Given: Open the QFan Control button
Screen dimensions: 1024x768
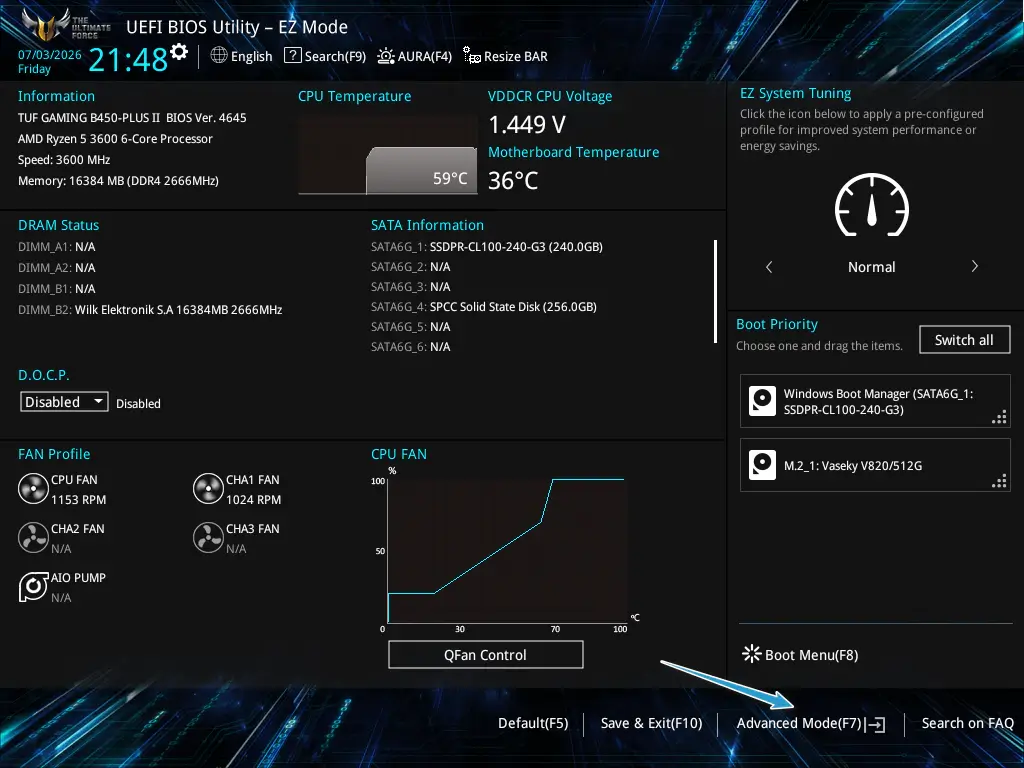Looking at the screenshot, I should tap(485, 654).
